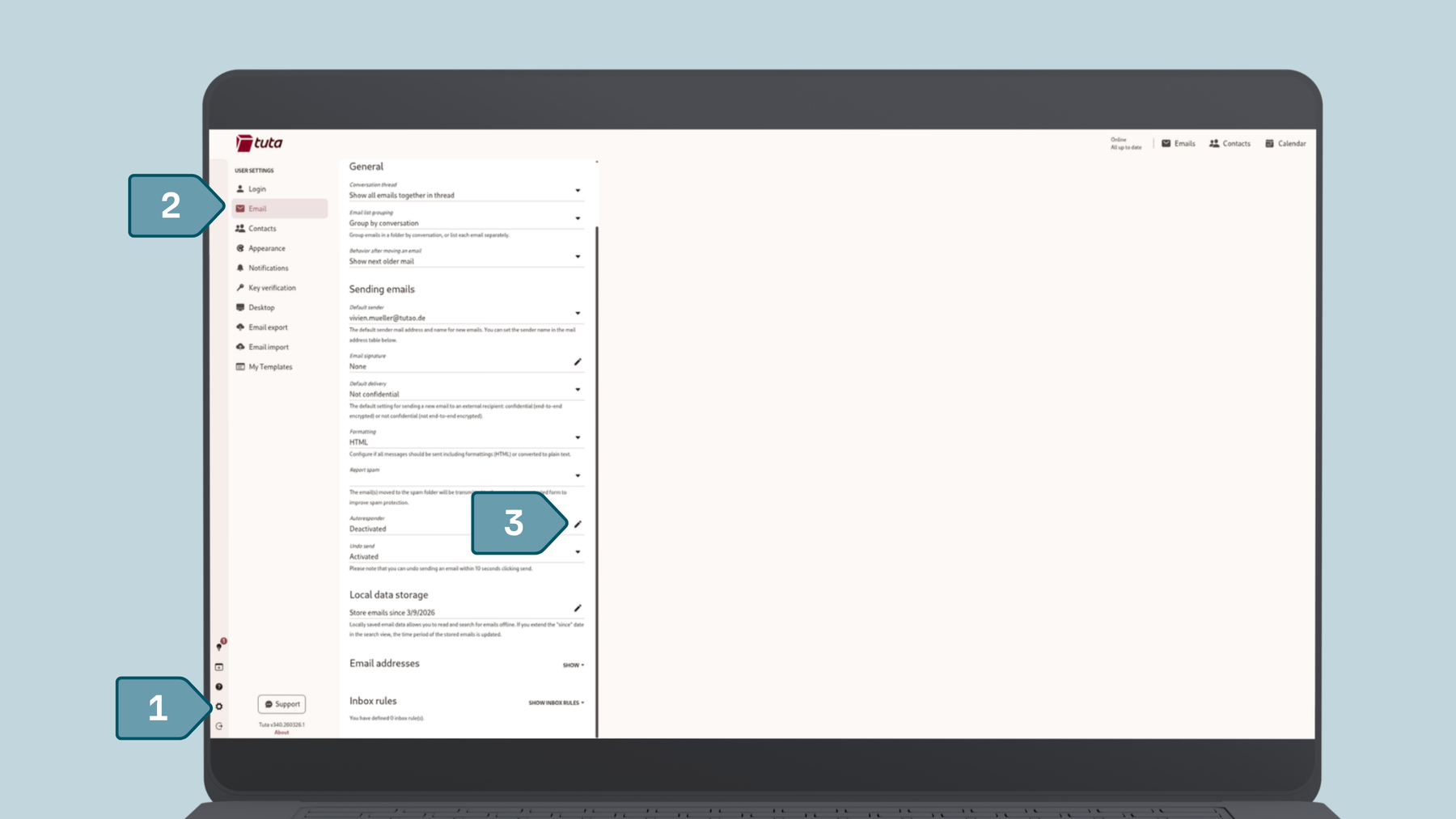Screen dimensions: 1456x819
Task: Edit the Autoresponder with pencil icon
Action: [578, 524]
